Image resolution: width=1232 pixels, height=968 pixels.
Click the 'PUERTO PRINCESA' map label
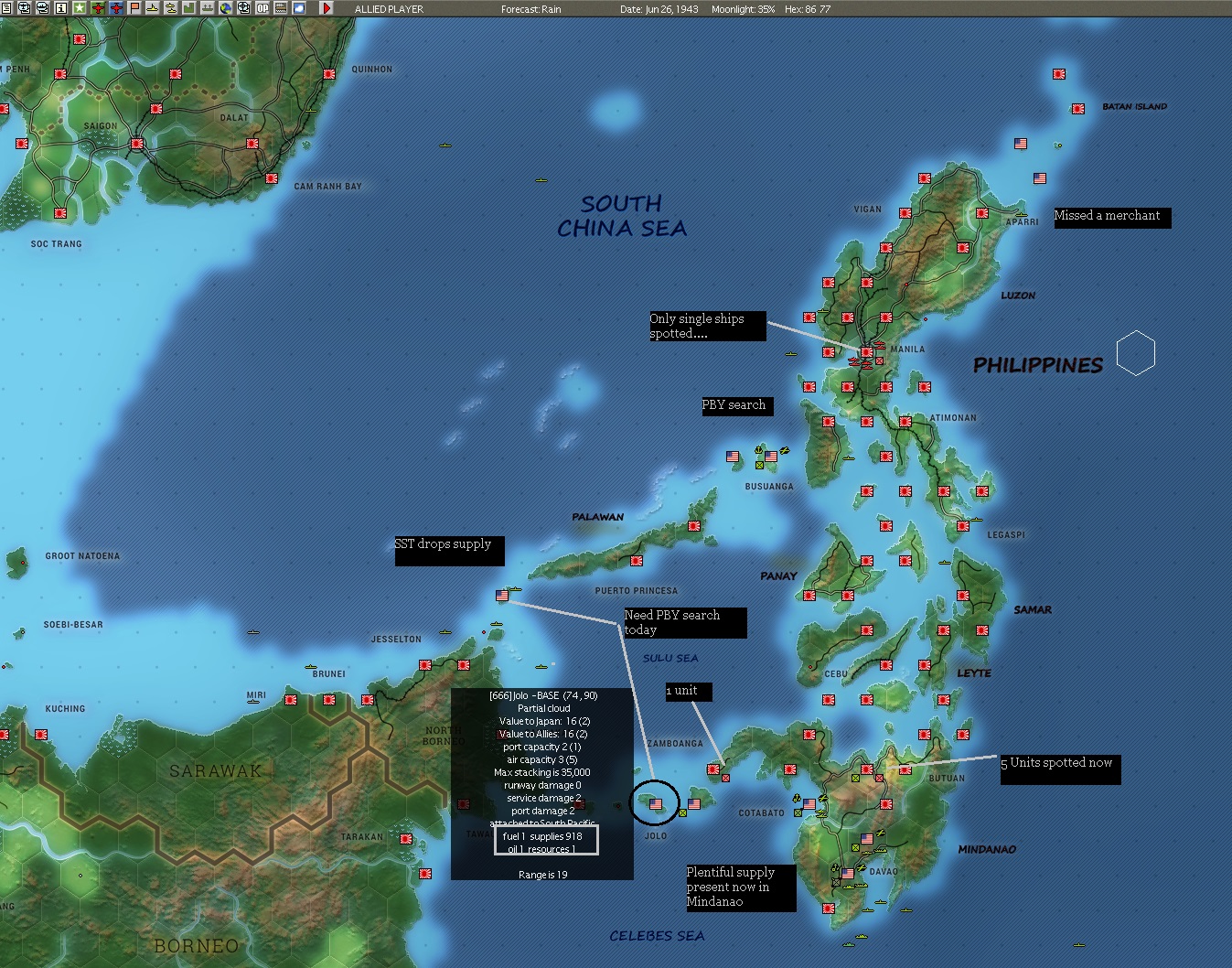tap(637, 591)
